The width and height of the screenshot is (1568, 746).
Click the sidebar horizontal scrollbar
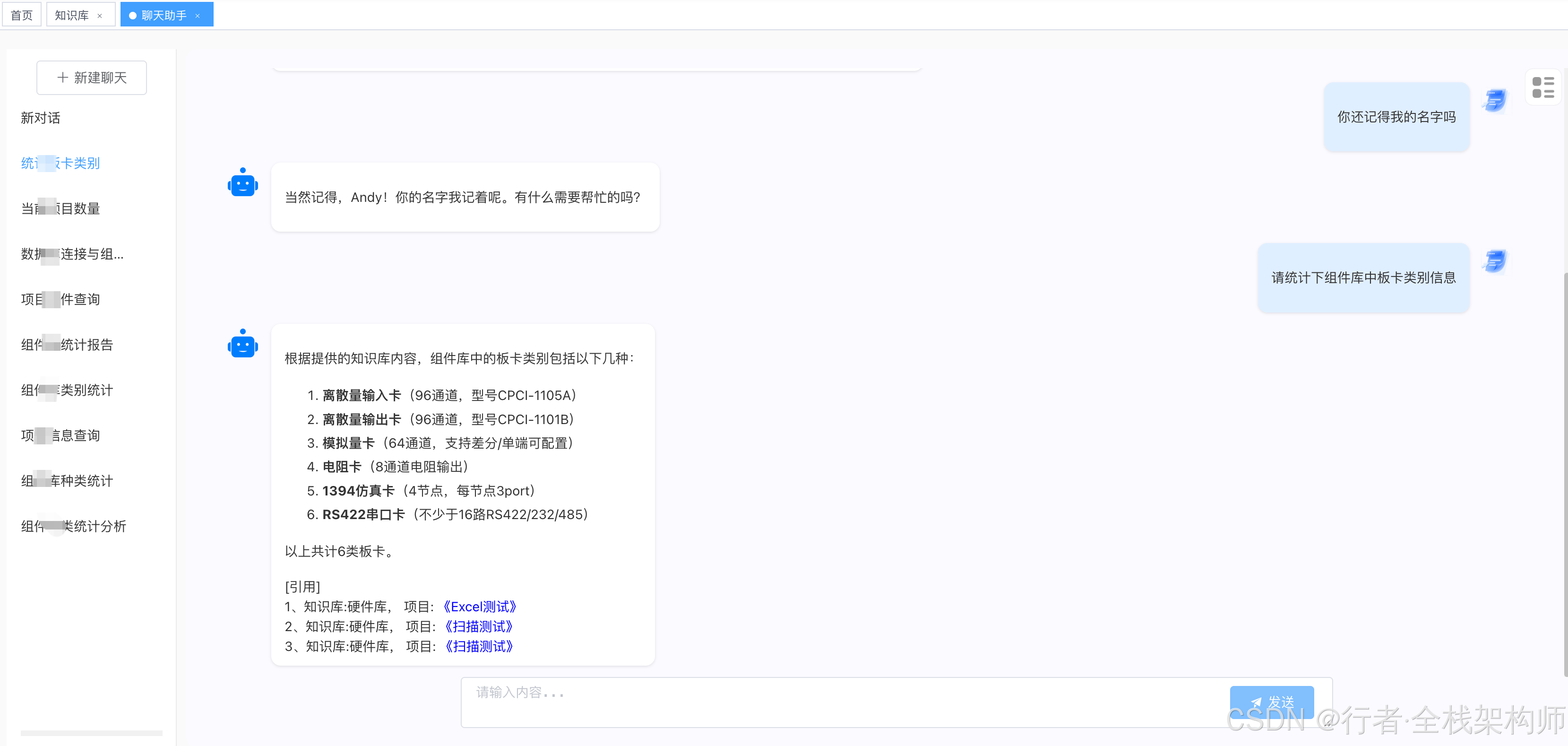point(91,733)
